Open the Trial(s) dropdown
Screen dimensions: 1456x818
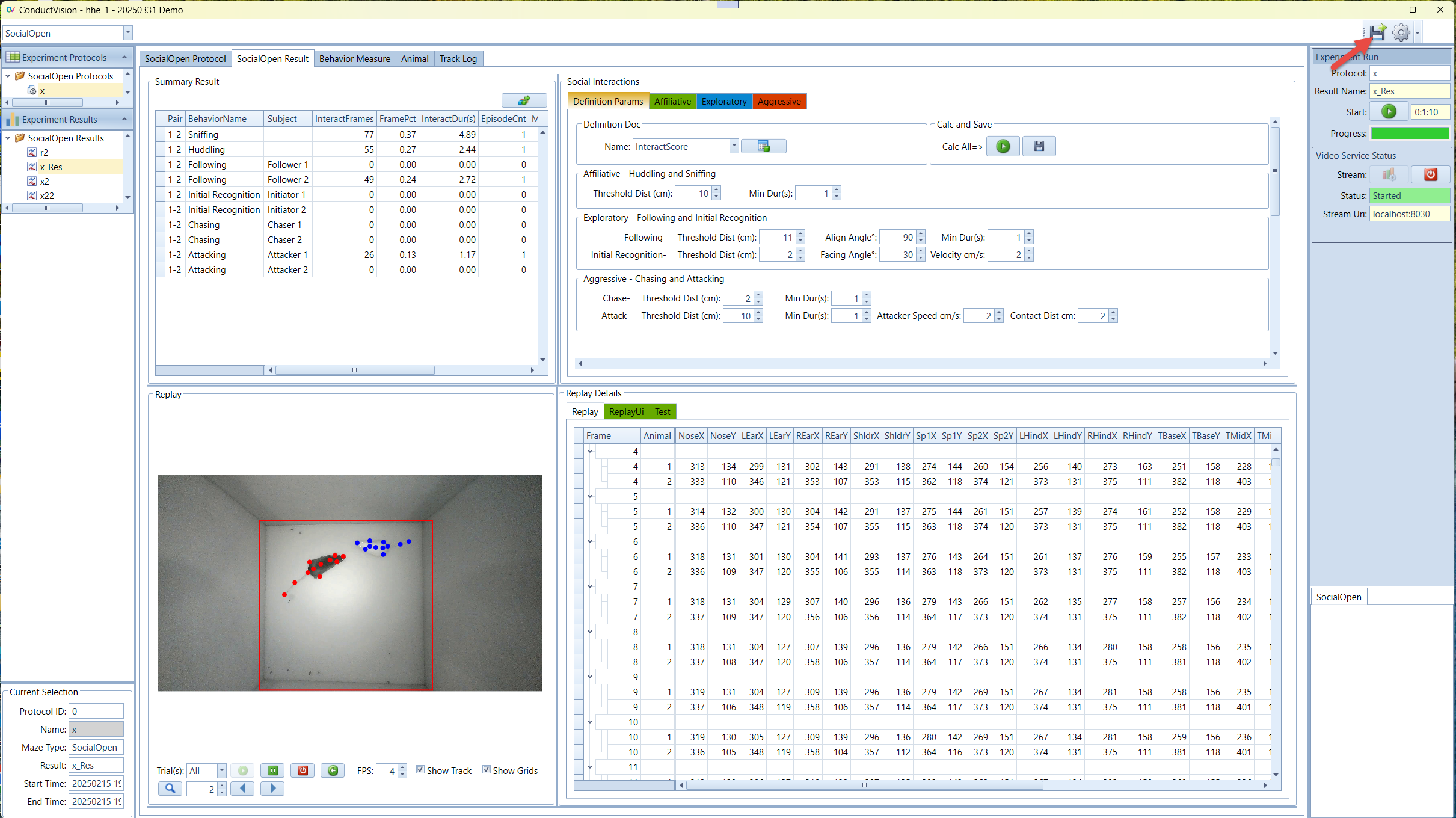point(221,770)
